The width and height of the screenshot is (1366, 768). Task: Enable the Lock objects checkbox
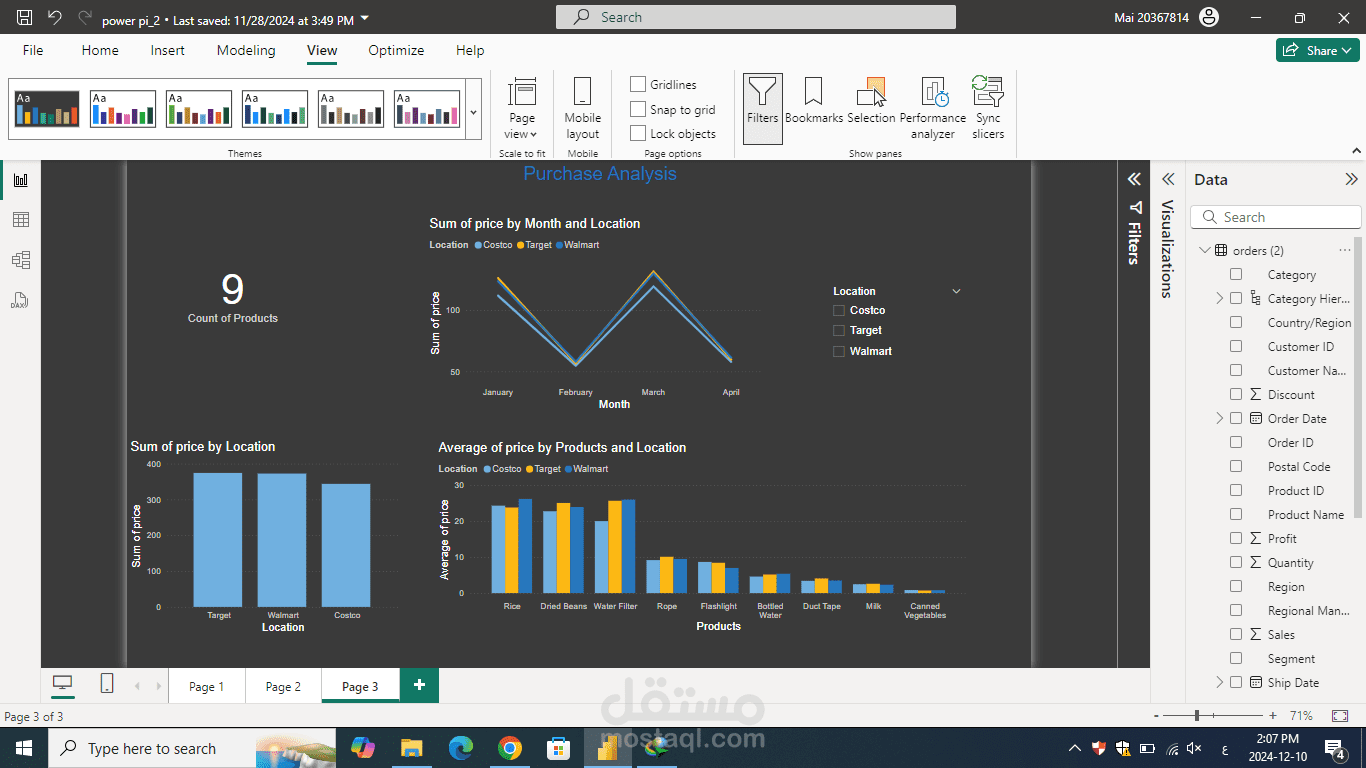point(638,133)
